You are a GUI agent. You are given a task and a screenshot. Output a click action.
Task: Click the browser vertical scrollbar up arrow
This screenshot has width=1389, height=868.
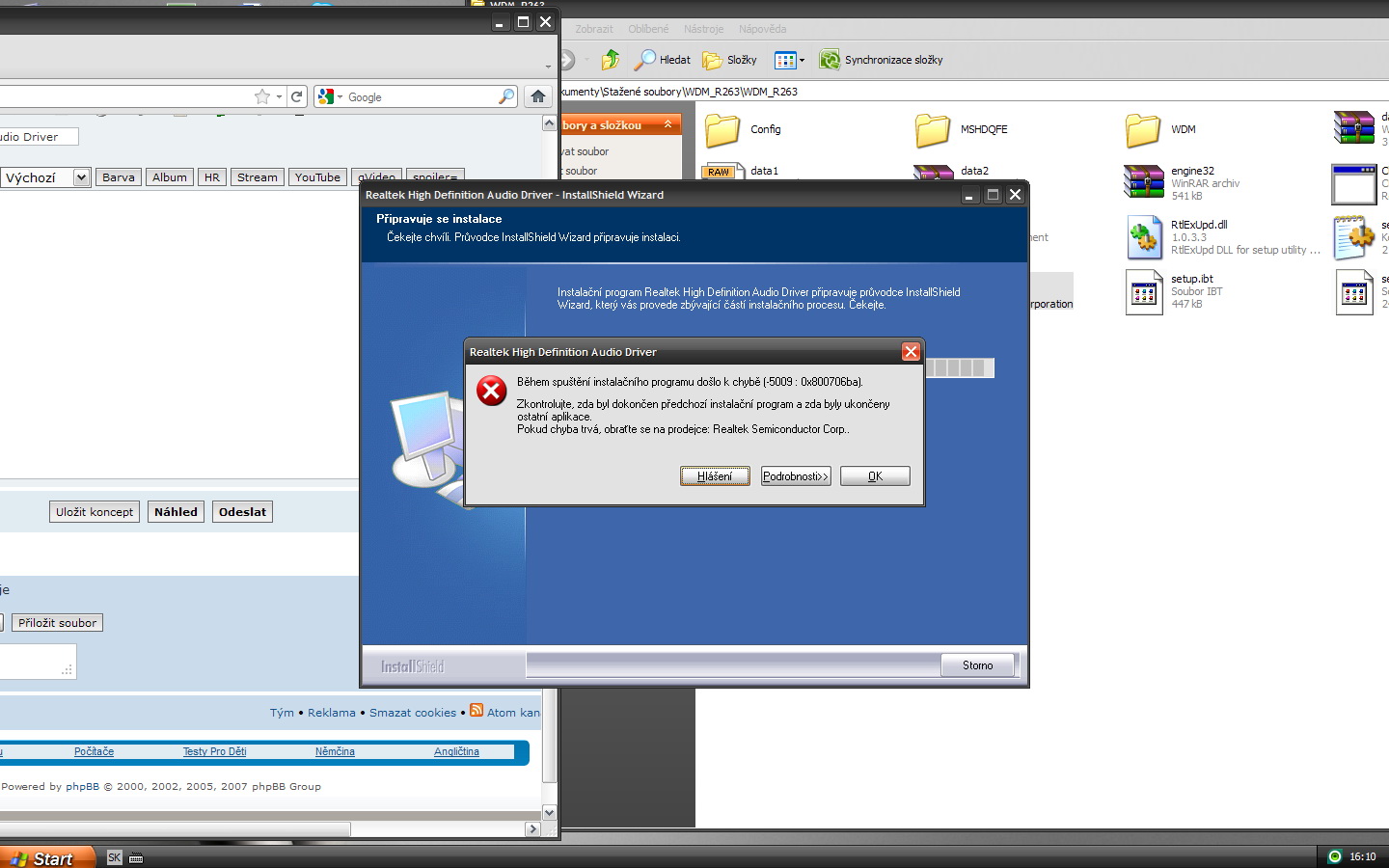[x=550, y=124]
